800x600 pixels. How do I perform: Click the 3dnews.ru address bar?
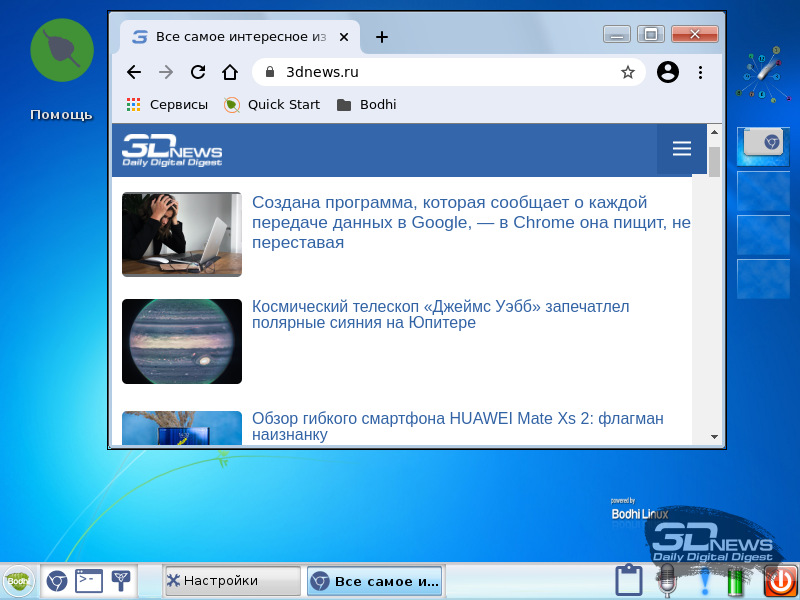click(440, 72)
